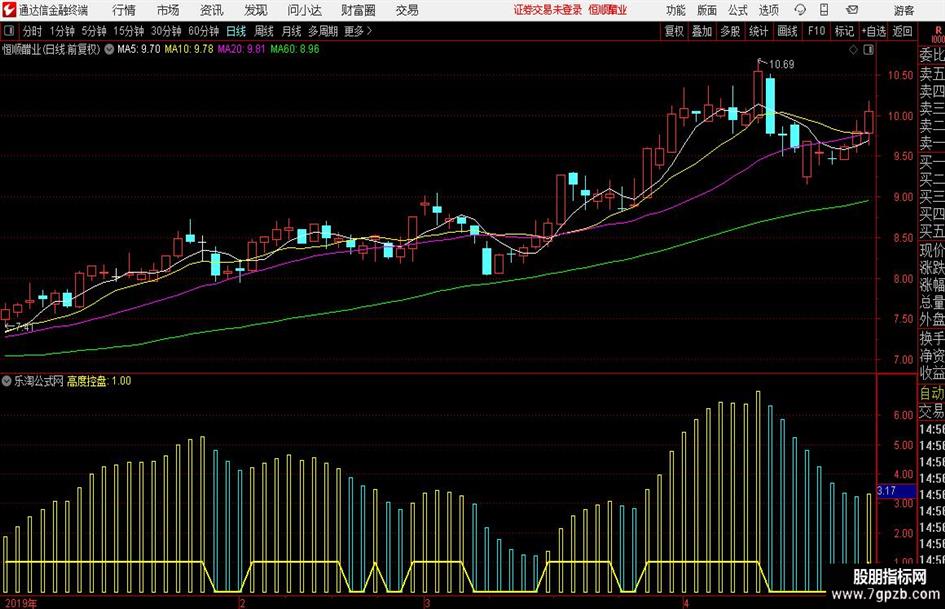Viewport: 945px width, 609px height.
Task: Switch to the 1分钟 timeframe
Action: [x=62, y=31]
